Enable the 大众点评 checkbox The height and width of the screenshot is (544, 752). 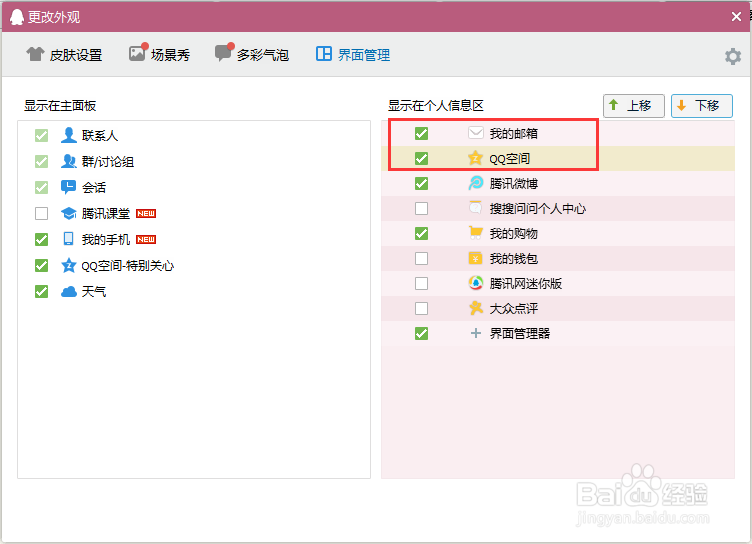tap(422, 308)
